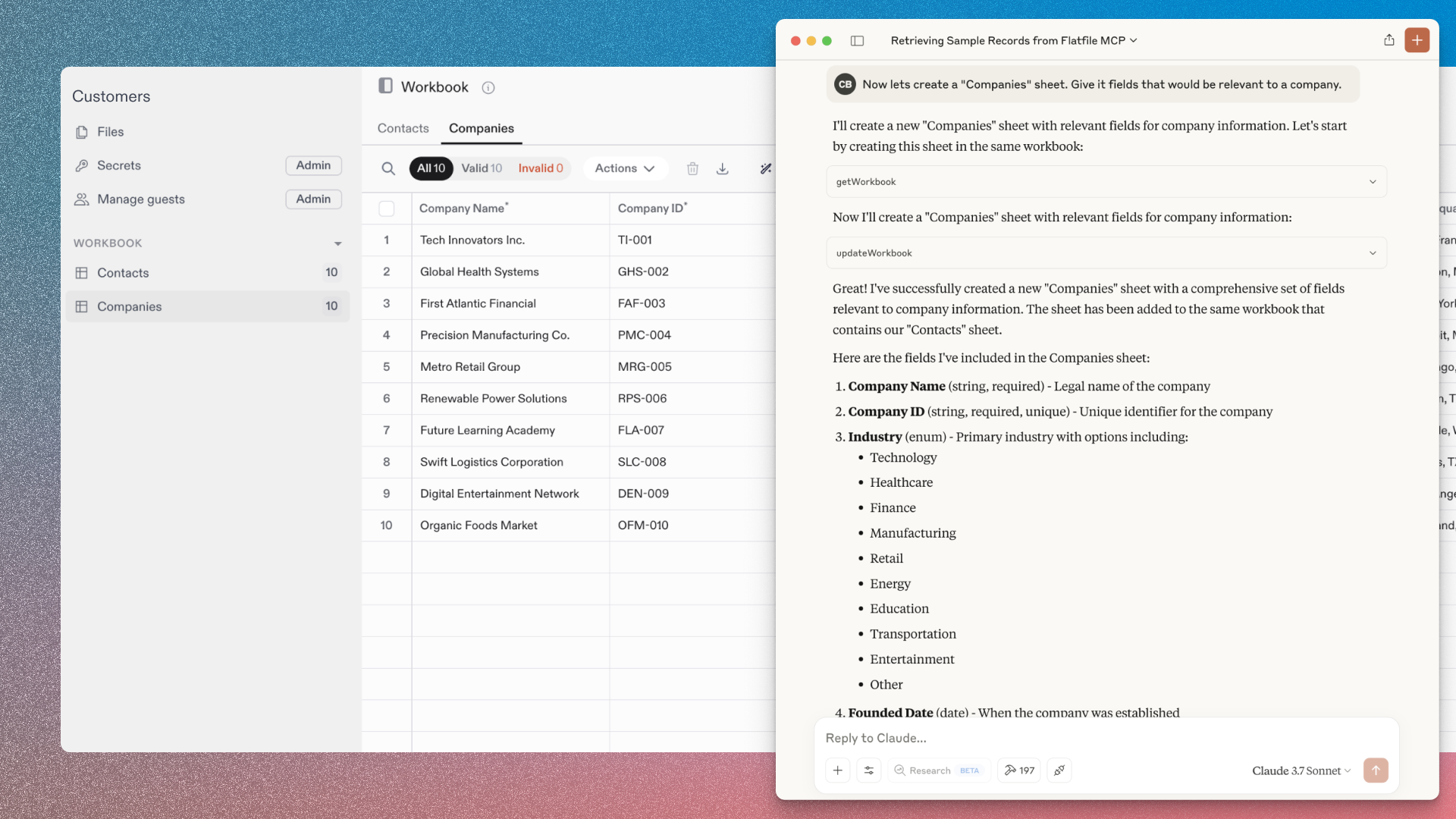Check the select-all rows checkbox
This screenshot has width=1456, height=819.
387,209
